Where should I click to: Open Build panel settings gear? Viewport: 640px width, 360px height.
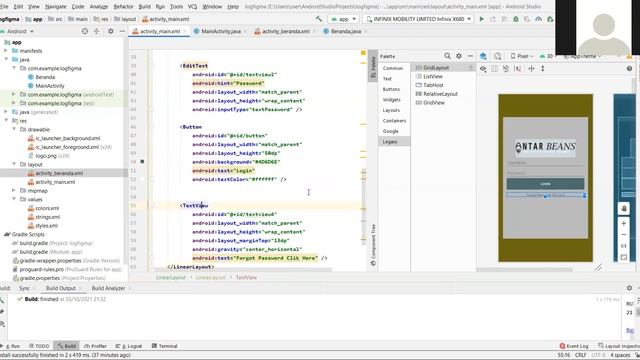point(629,288)
